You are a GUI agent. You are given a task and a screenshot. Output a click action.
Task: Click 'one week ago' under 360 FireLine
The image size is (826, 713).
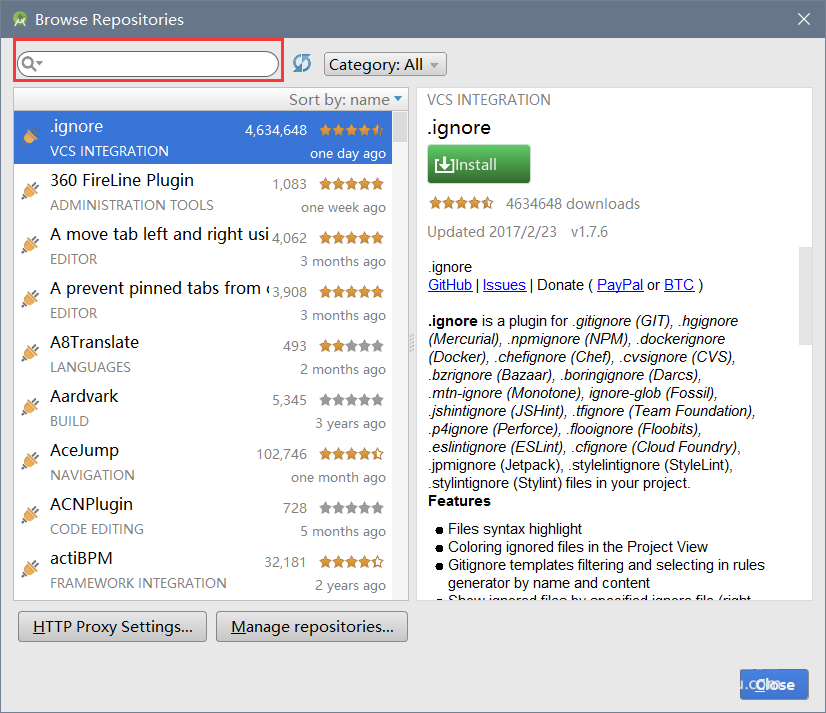tap(343, 208)
